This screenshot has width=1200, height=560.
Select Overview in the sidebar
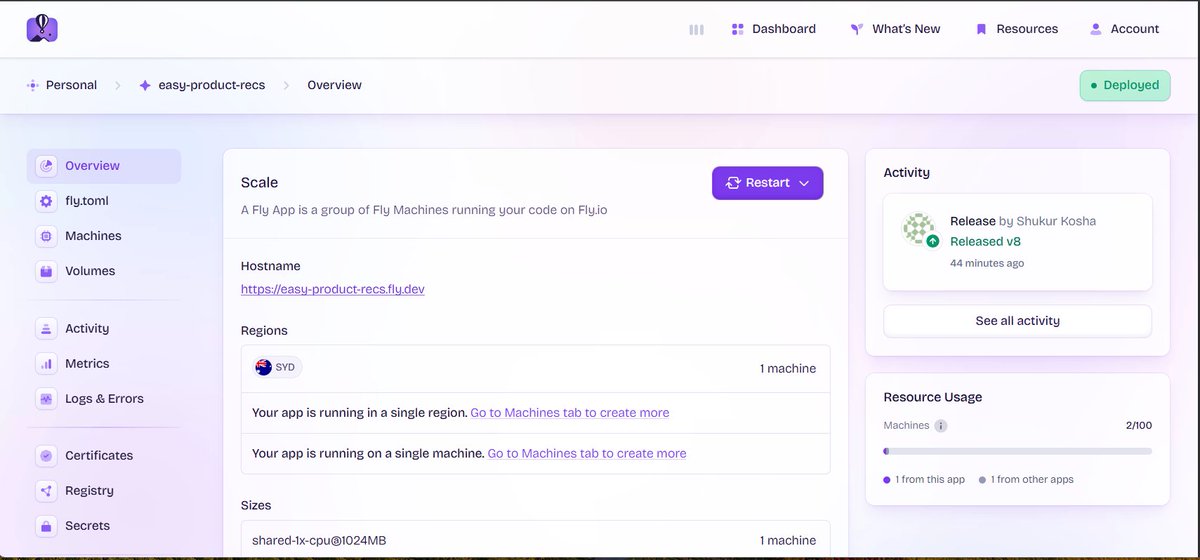tap(104, 166)
